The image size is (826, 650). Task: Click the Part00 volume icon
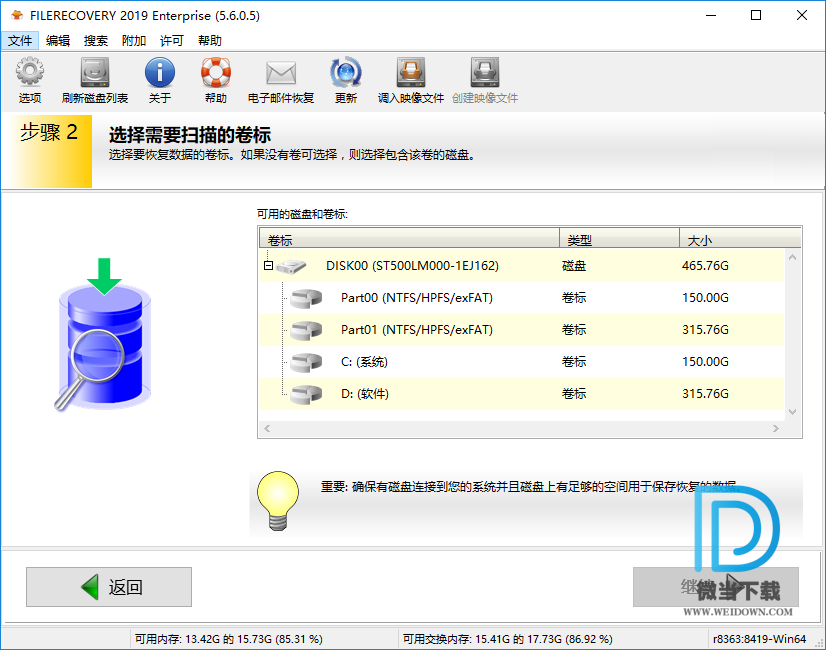coord(307,298)
